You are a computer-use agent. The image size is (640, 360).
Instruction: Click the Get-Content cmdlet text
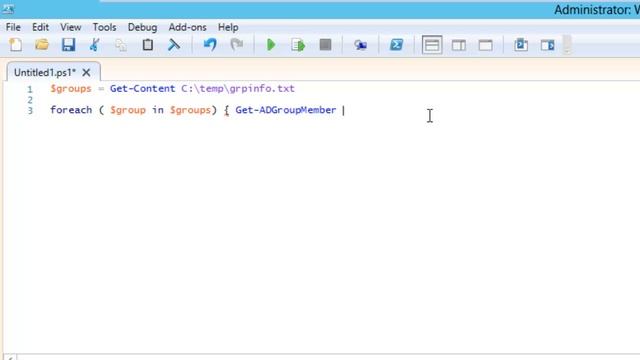coord(142,89)
